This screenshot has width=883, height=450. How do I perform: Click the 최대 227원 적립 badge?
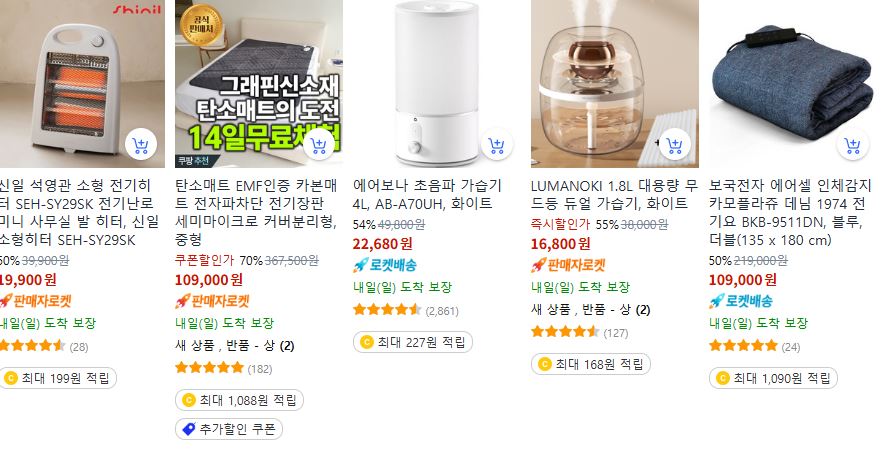pyautogui.click(x=413, y=342)
